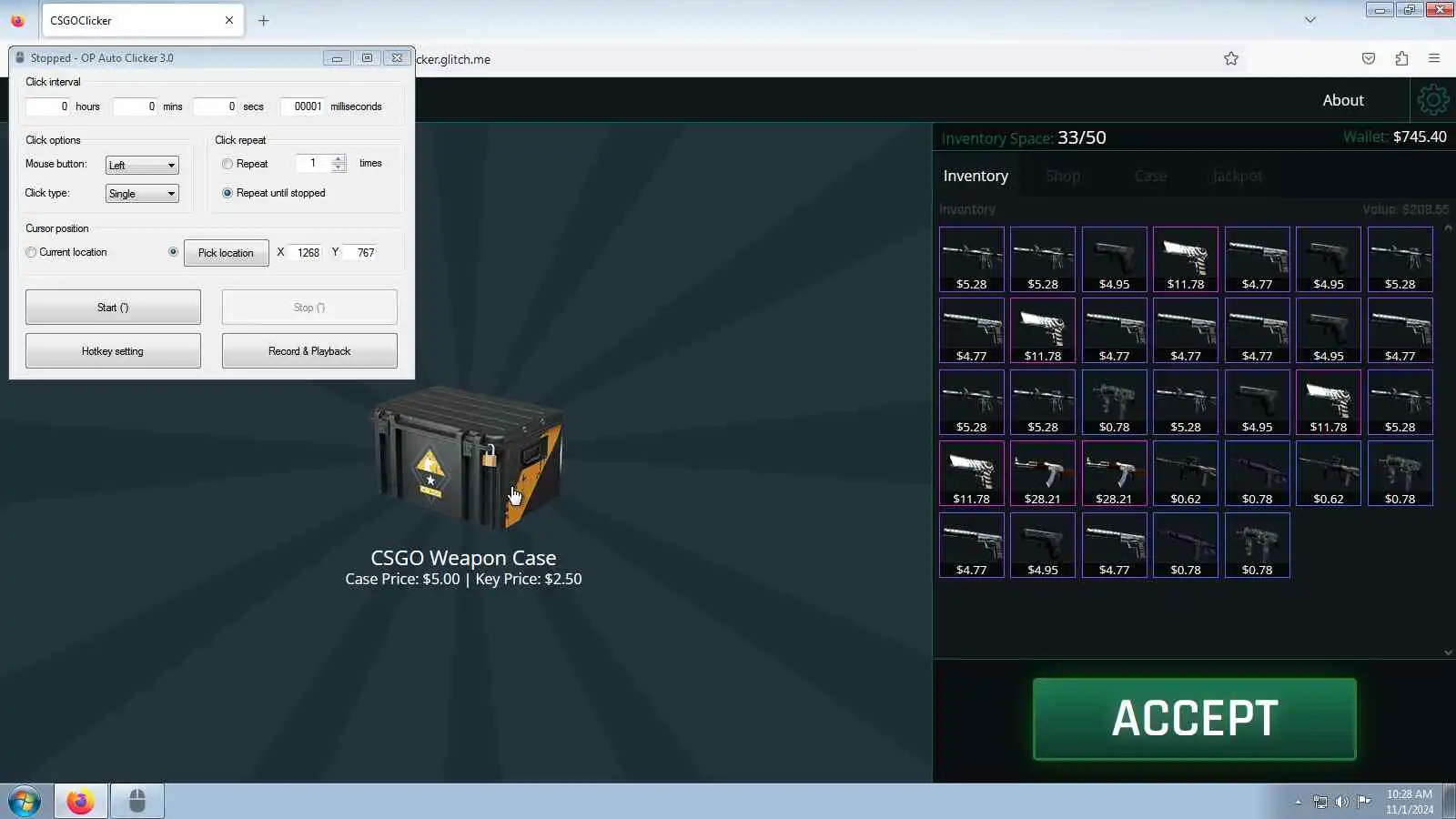The image size is (1456, 819).
Task: Click the secs interval field
Action: 216,106
